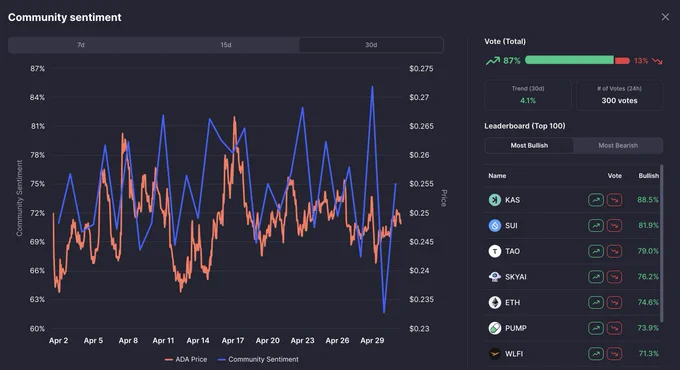Open the SKYAI coin logo

495,277
